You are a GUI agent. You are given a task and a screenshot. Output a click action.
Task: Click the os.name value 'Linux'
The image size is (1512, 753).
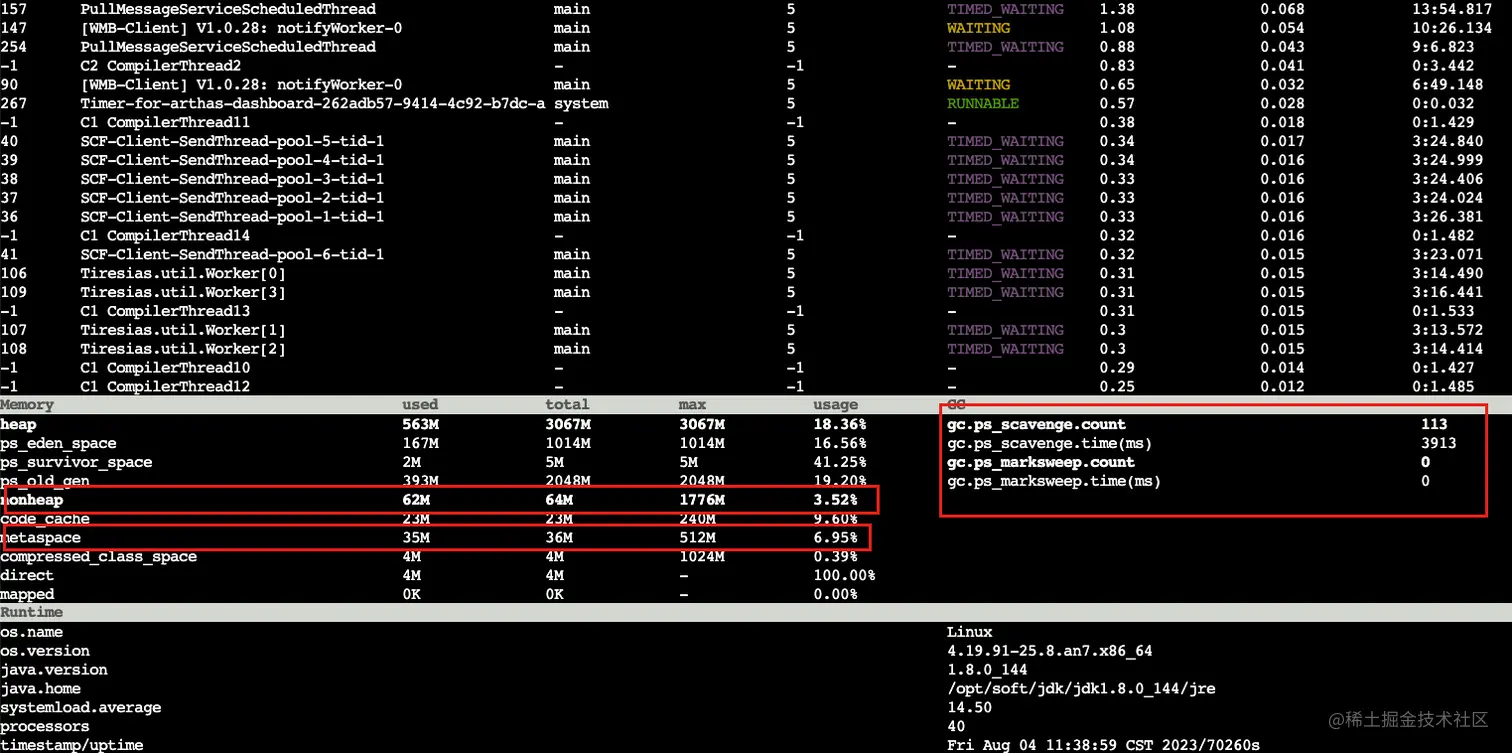pyautogui.click(x=970, y=632)
